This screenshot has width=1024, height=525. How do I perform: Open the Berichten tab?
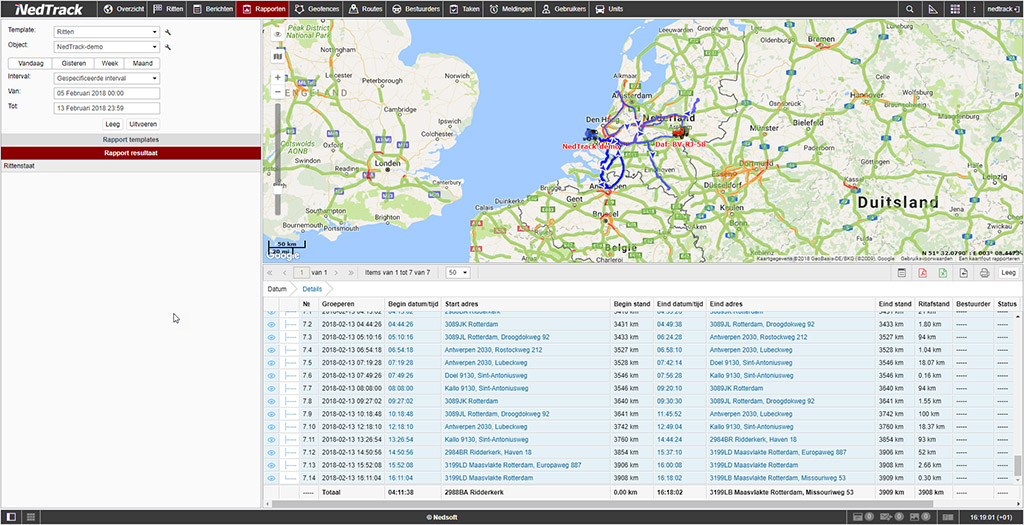click(x=212, y=9)
